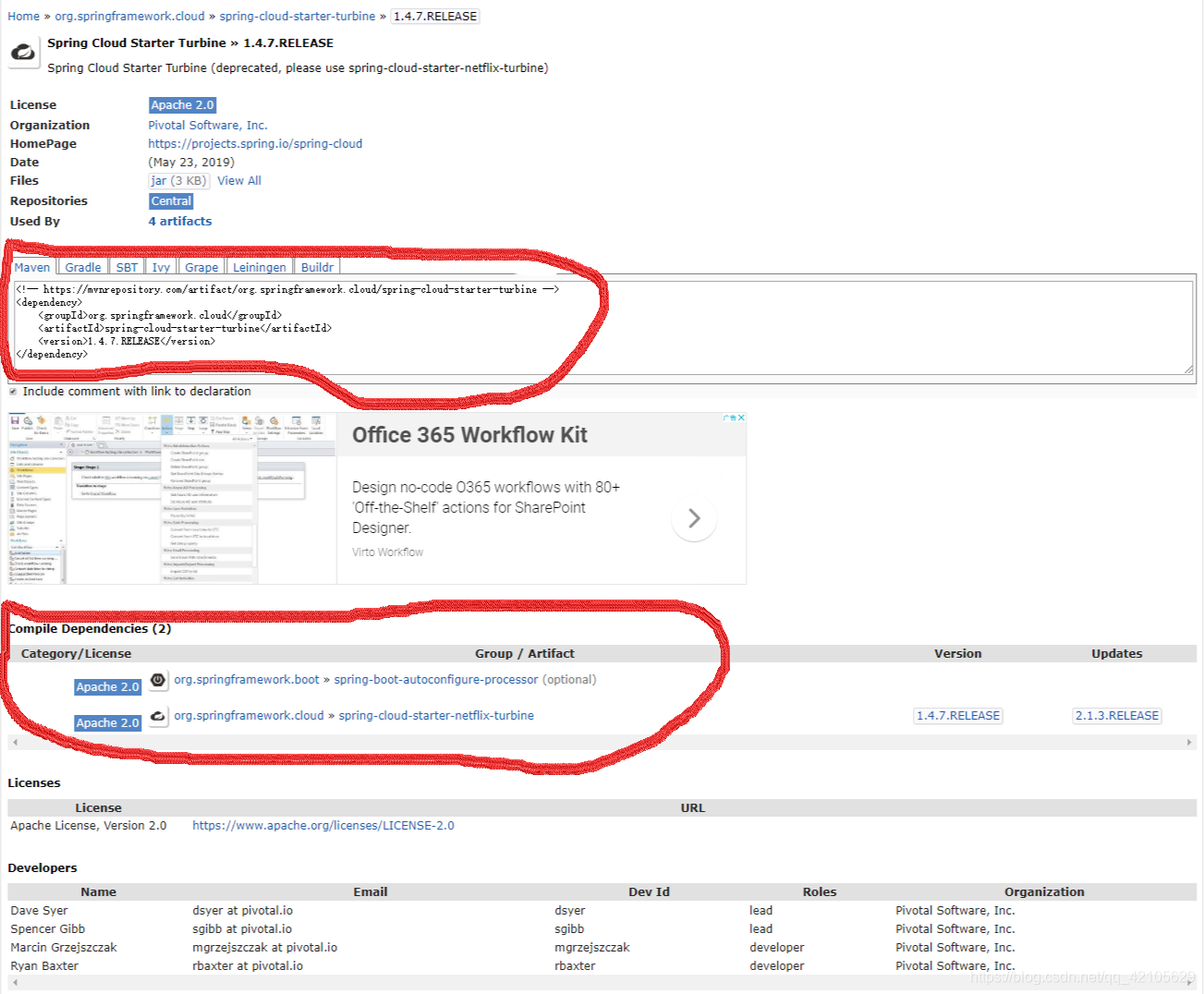Screen dimensions: 1204x994
Task: Click the Virto Workflow advertiser text
Action: [387, 552]
